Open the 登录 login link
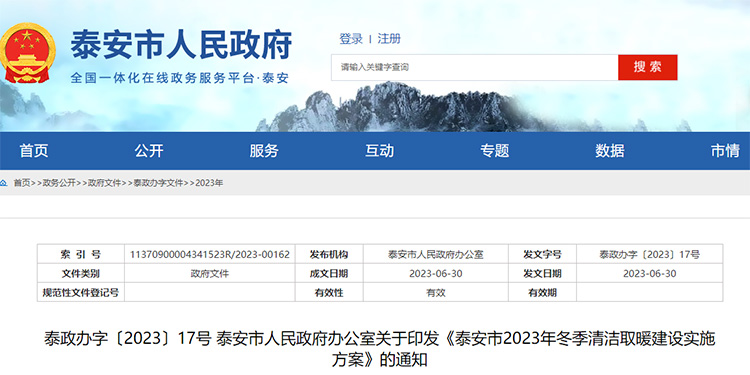750x375 pixels. point(351,39)
